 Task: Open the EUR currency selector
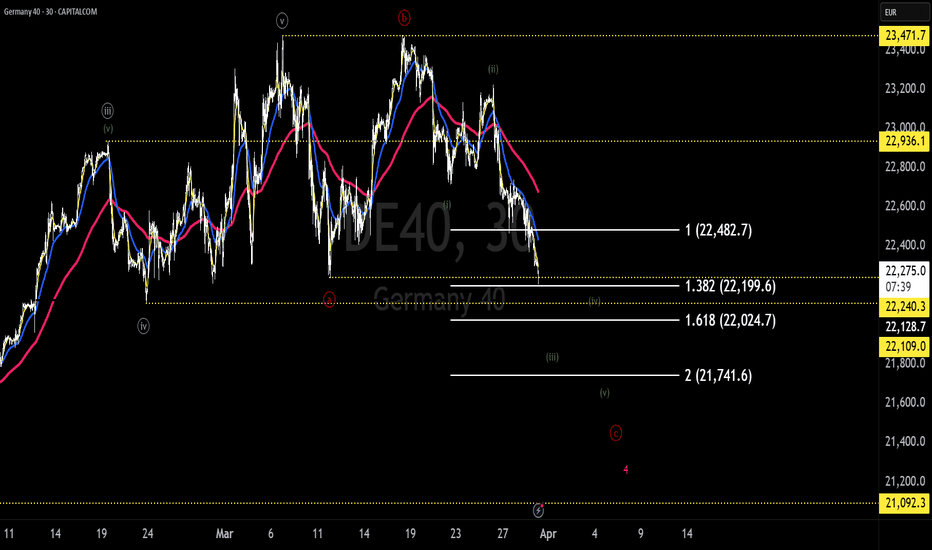[x=905, y=12]
